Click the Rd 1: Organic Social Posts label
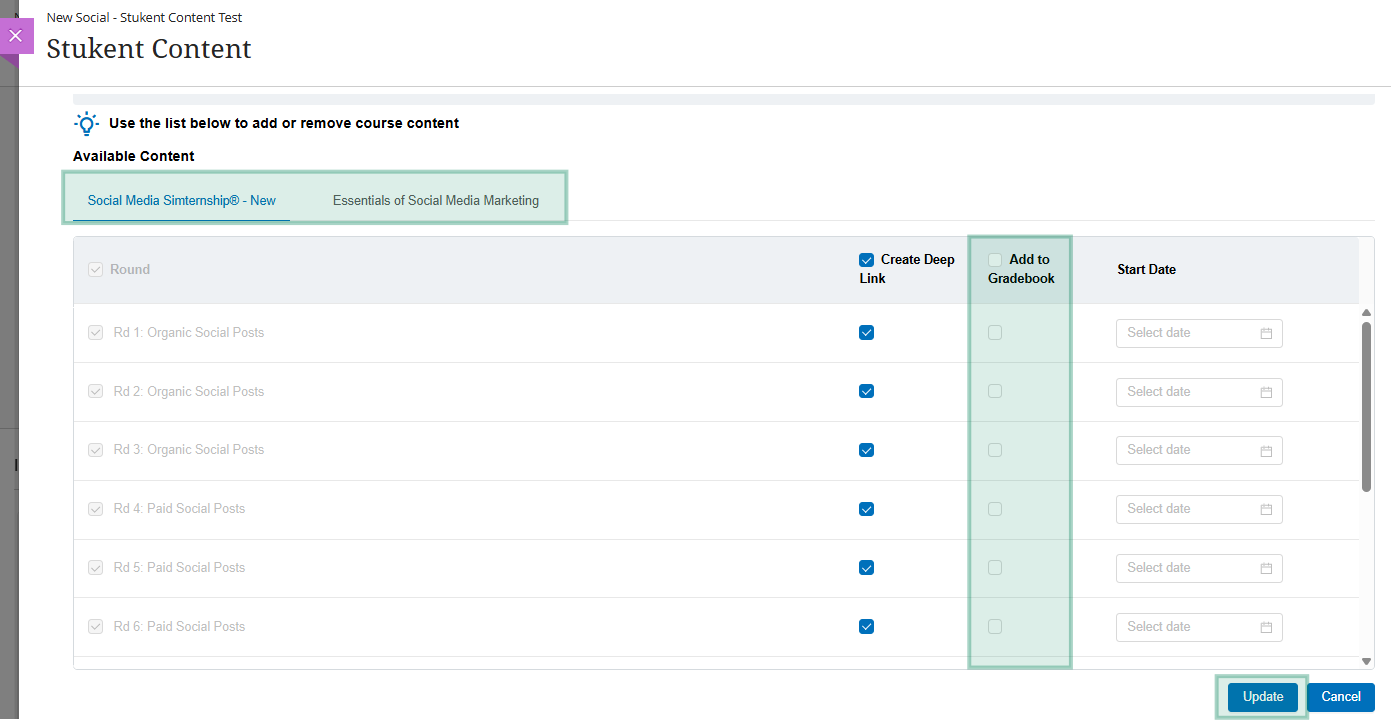This screenshot has width=1391, height=721. click(x=189, y=333)
